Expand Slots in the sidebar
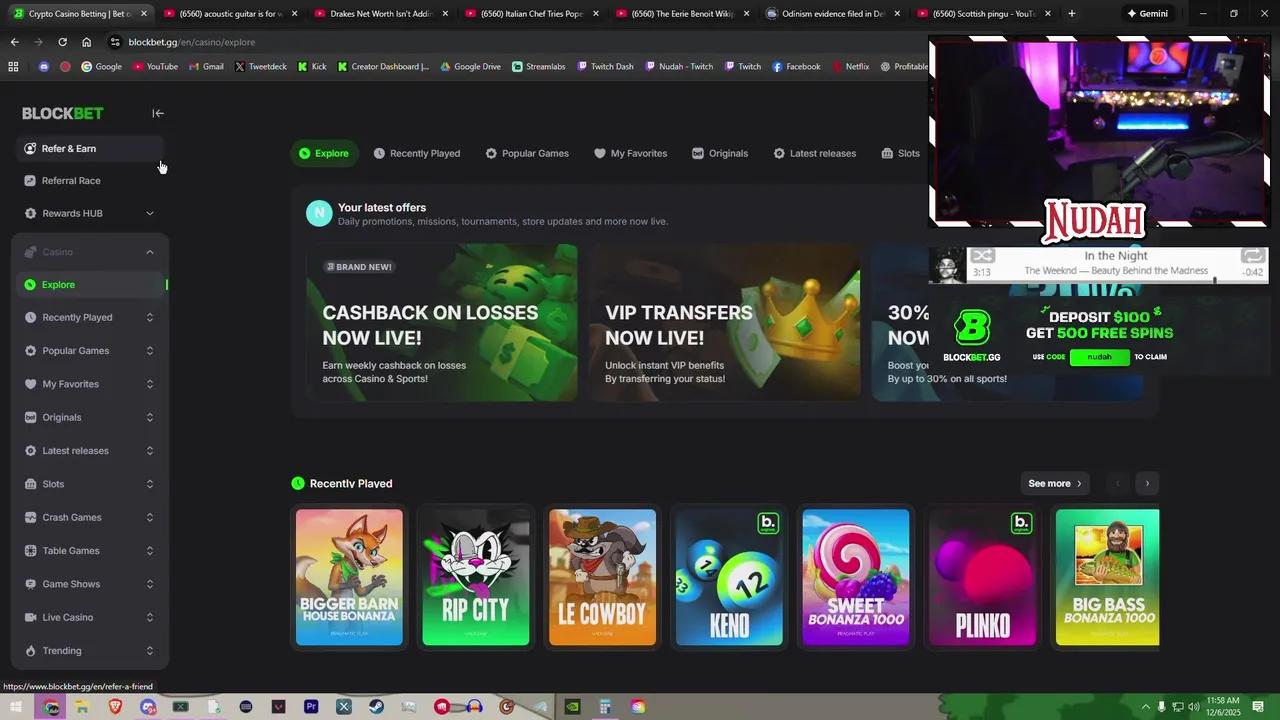 pyautogui.click(x=149, y=484)
